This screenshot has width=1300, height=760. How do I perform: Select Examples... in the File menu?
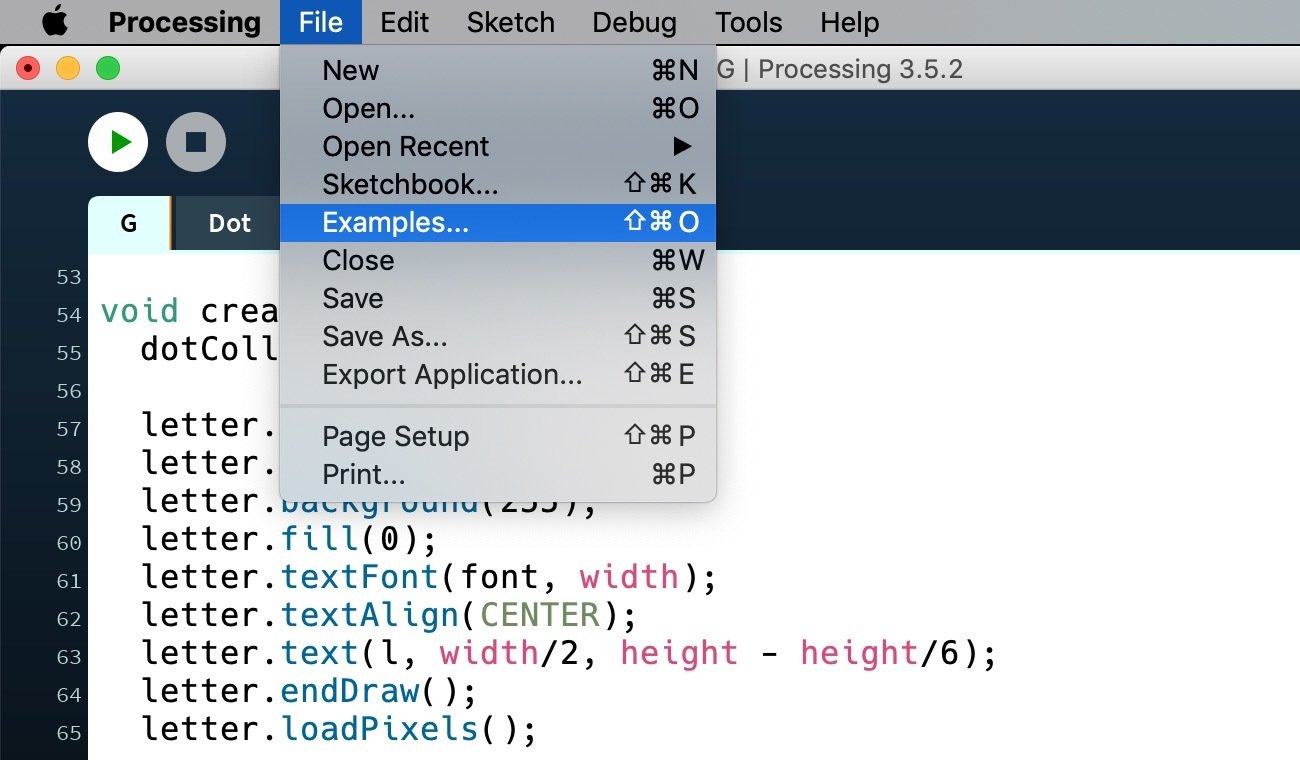coord(498,223)
